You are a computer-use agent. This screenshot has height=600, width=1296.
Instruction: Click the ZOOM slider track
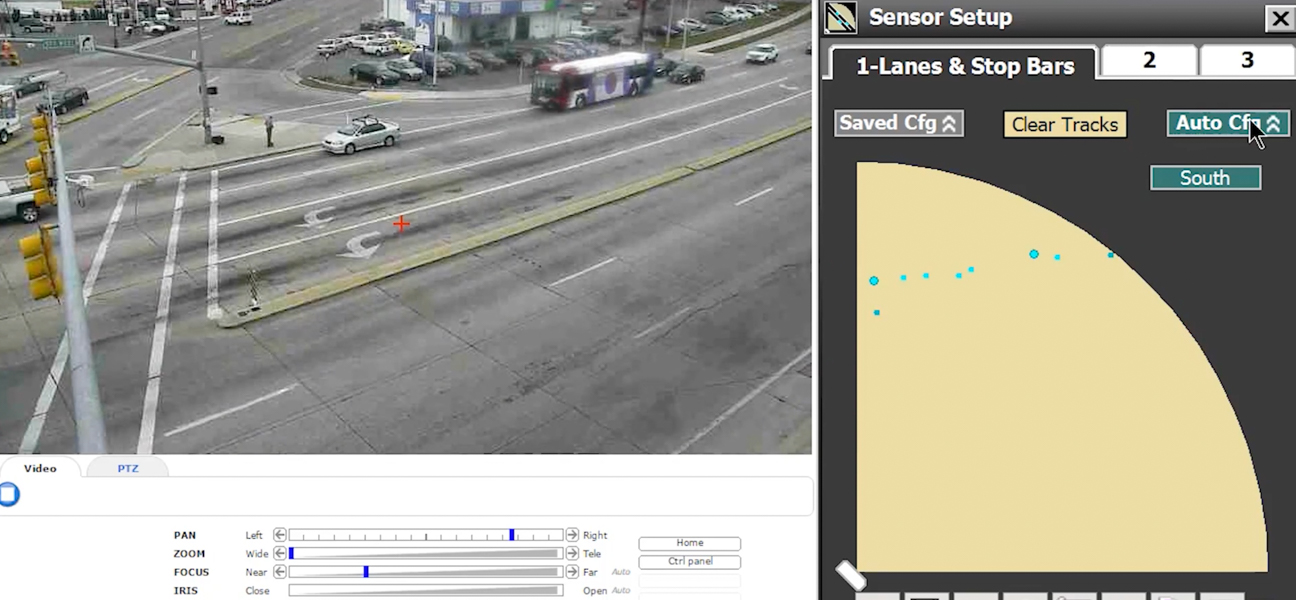click(426, 553)
